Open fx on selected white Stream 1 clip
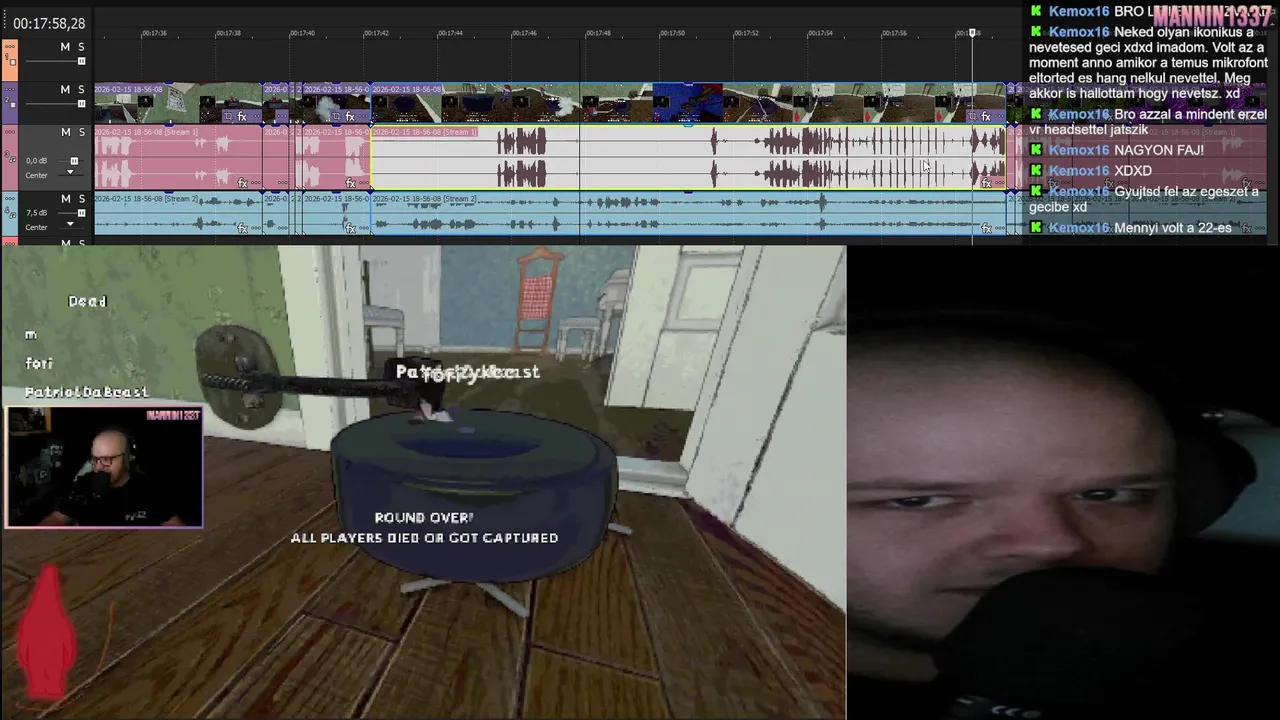Image resolution: width=1280 pixels, height=720 pixels. pyautogui.click(x=986, y=183)
